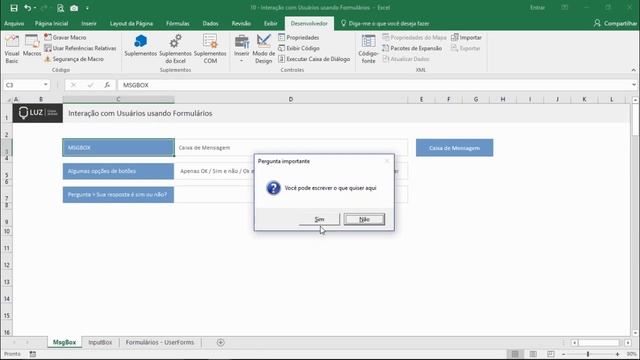Click the Undo arrow icon

27,8
